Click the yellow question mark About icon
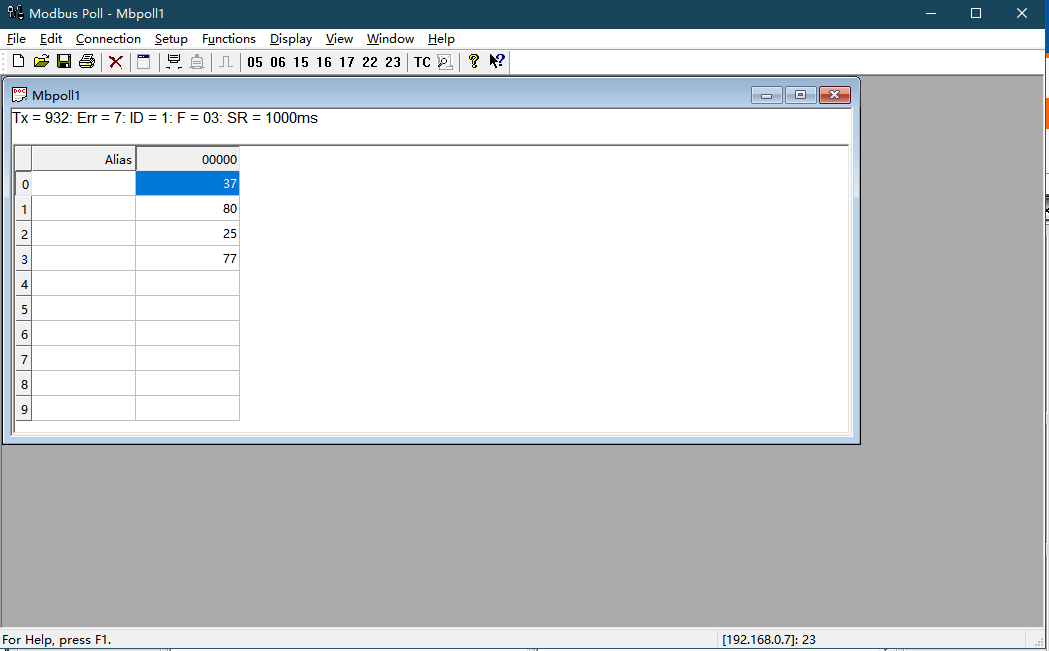1049x651 pixels. point(474,62)
